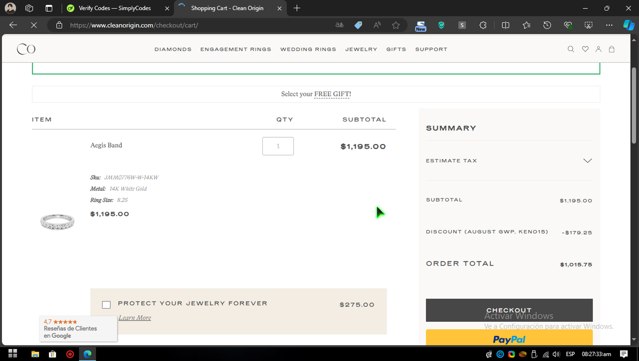Click the Edge taskbar icon
639x361 pixels.
87,354
